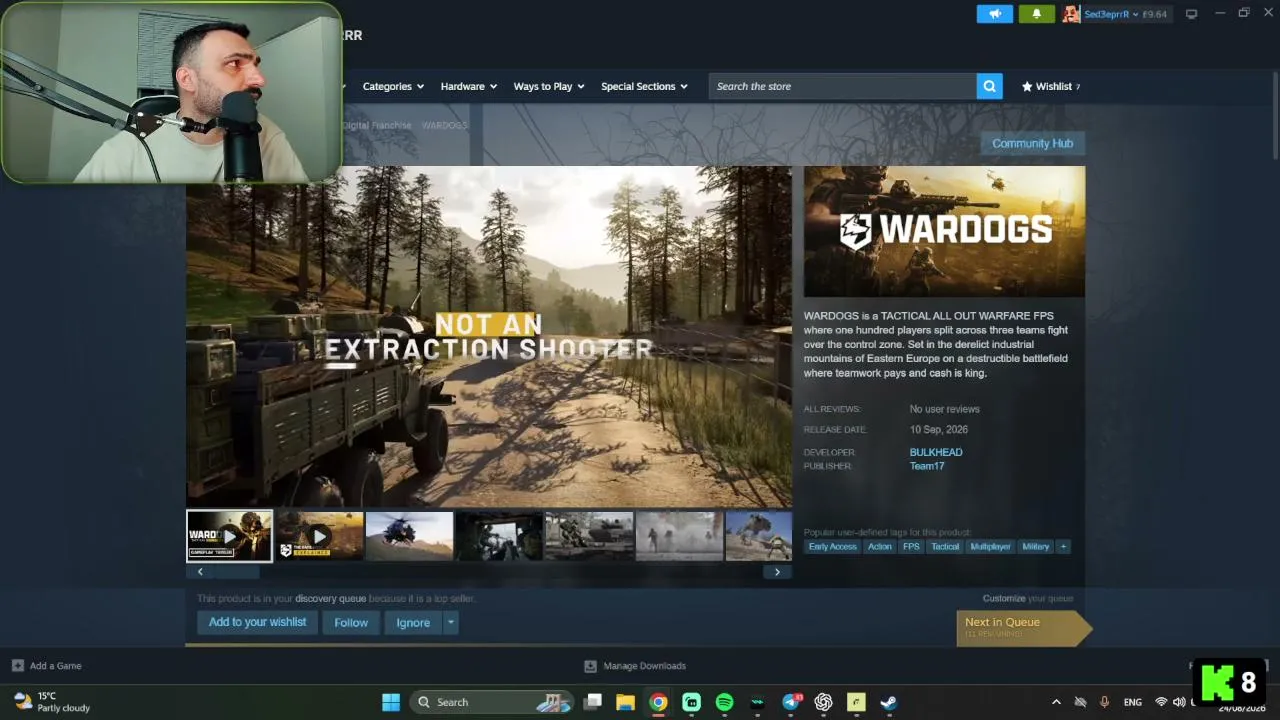
Task: Open the Team17 publisher link
Action: pos(927,466)
